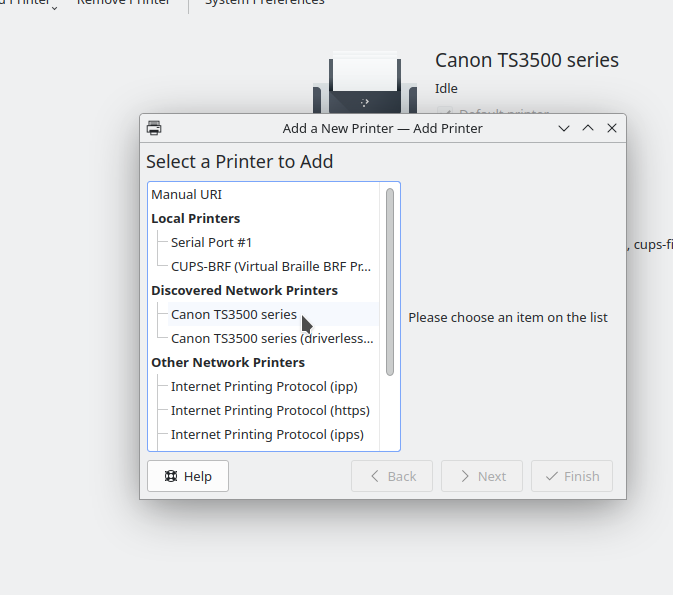Choose Serial Port #1 local printer
The width and height of the screenshot is (673, 595).
pos(211,242)
